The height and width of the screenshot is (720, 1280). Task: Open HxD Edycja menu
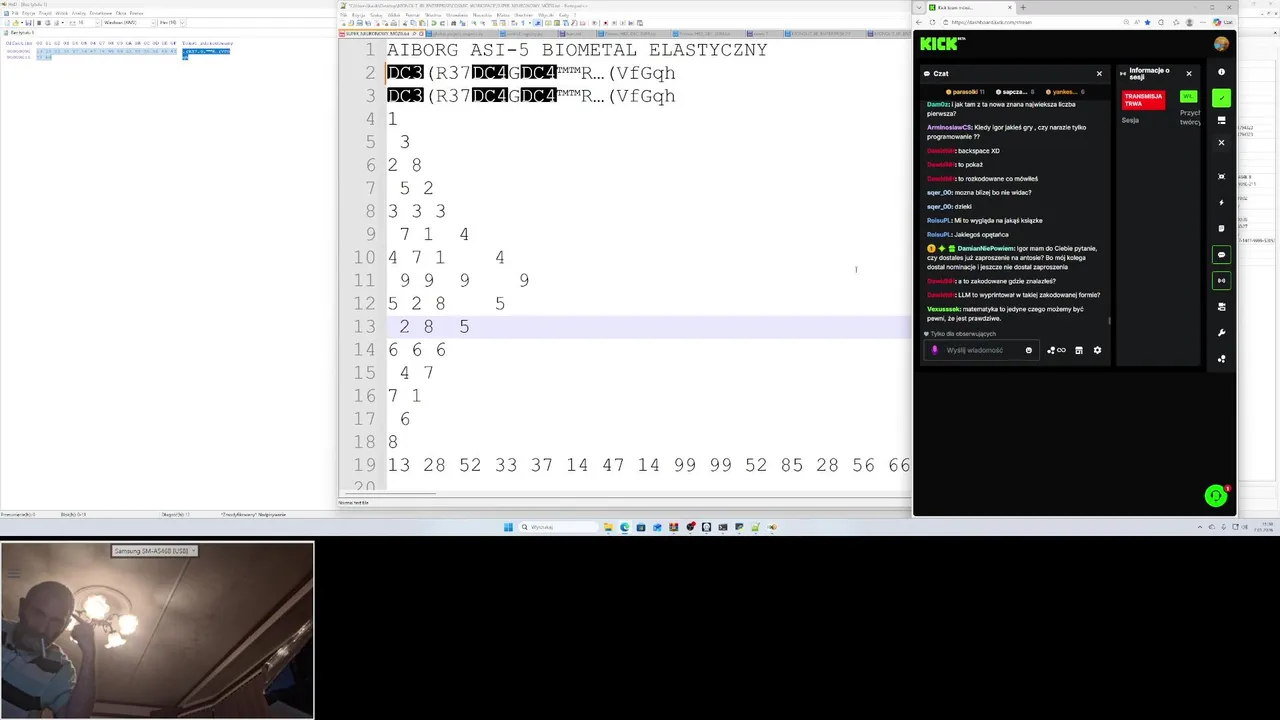pyautogui.click(x=28, y=13)
